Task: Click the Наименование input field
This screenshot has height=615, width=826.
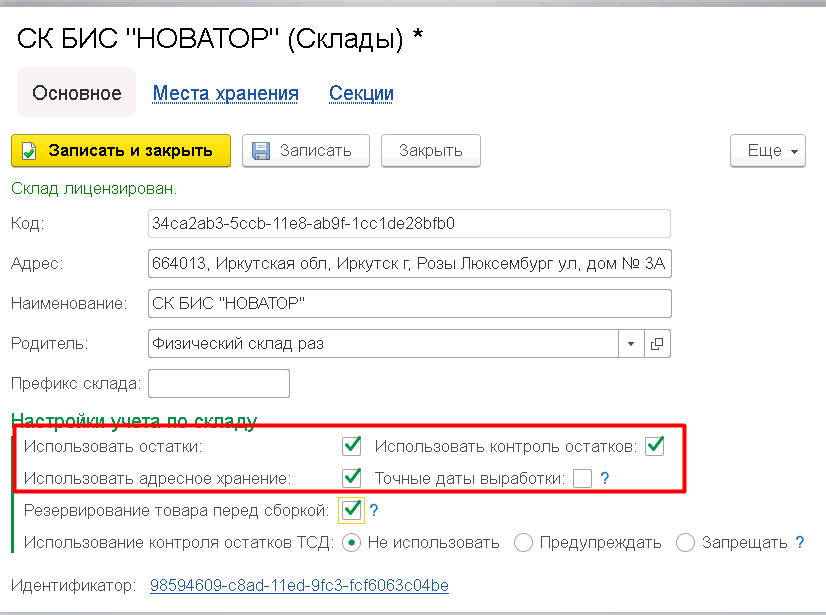Action: [409, 304]
